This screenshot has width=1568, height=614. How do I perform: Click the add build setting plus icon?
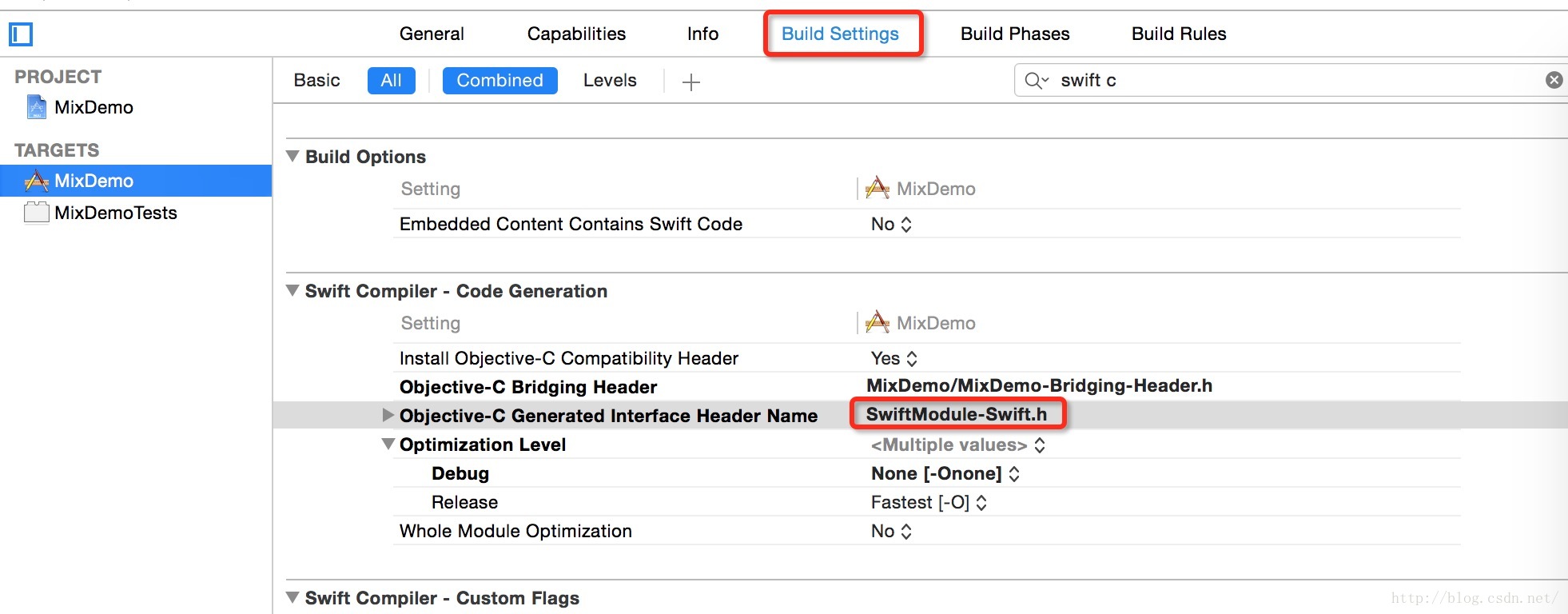[x=691, y=82]
